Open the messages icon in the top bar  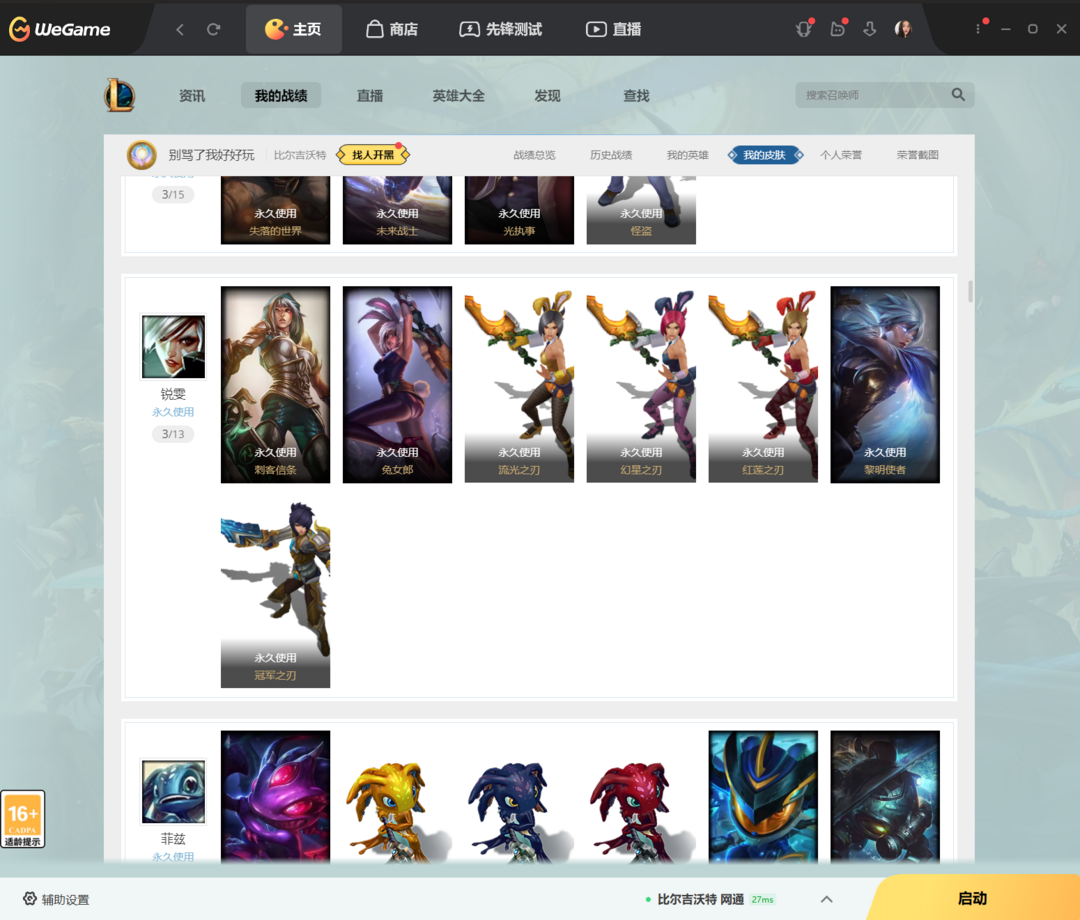click(x=838, y=29)
